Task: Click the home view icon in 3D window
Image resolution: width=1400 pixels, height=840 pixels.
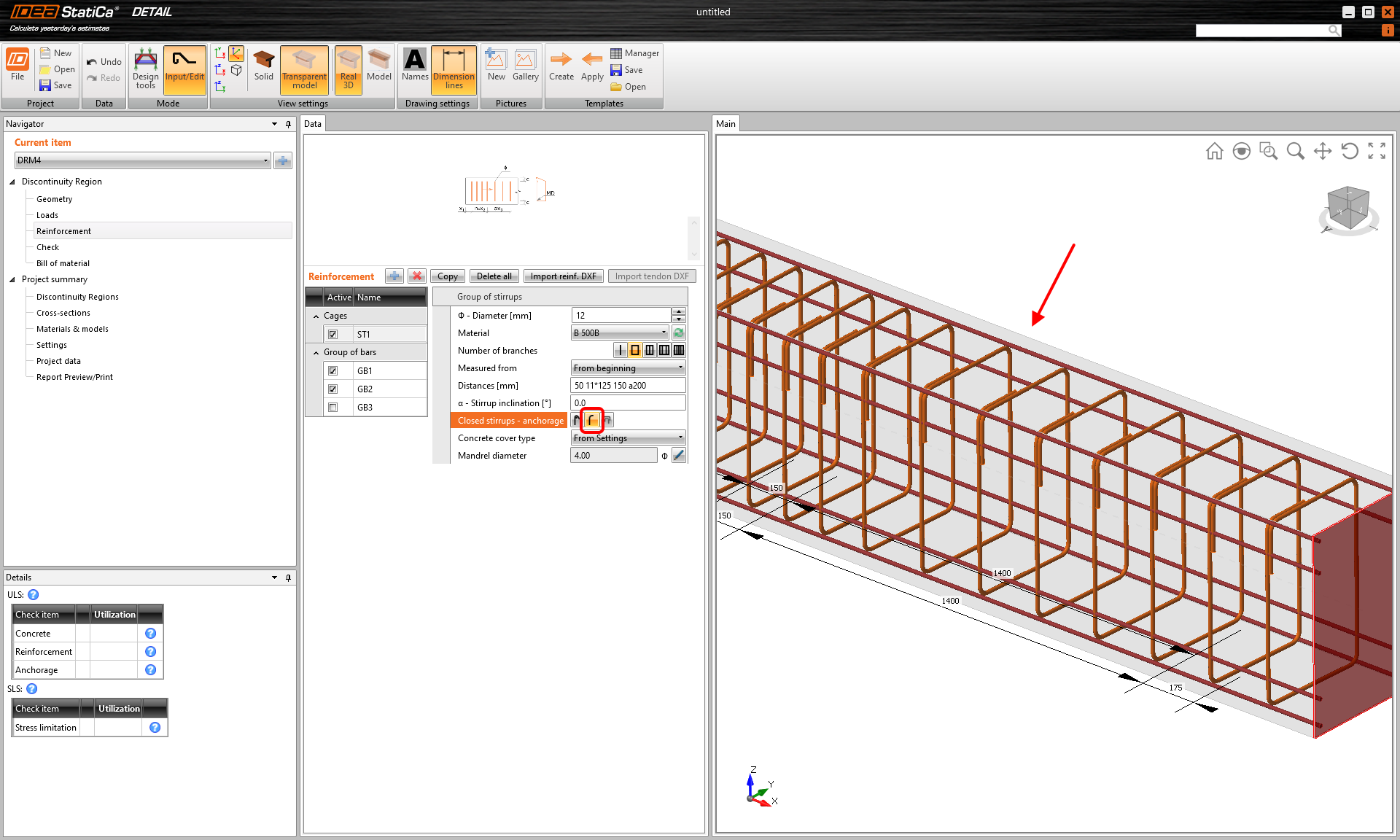Action: click(1214, 151)
